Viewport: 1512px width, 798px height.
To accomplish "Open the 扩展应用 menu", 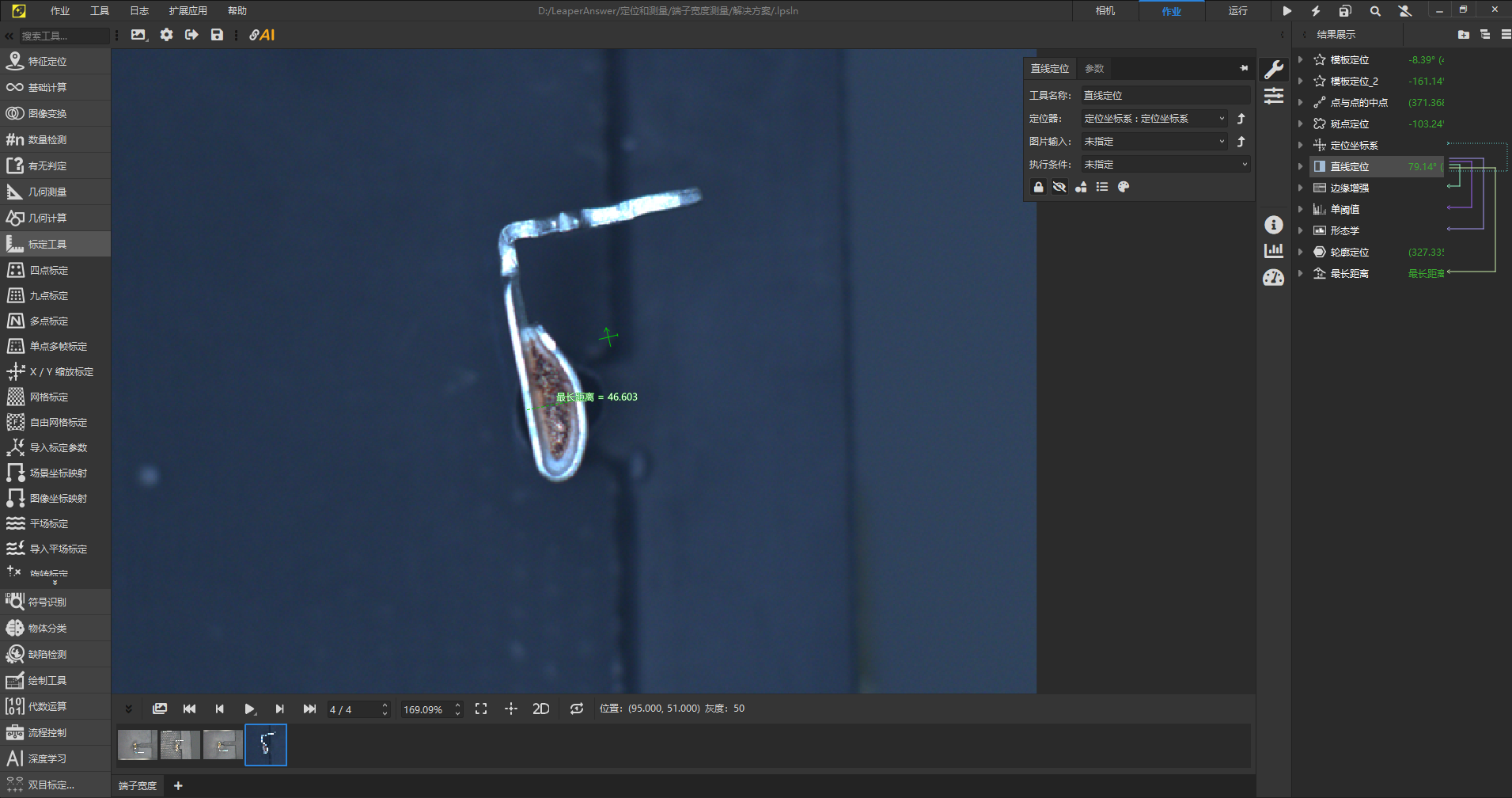I will click(x=188, y=11).
